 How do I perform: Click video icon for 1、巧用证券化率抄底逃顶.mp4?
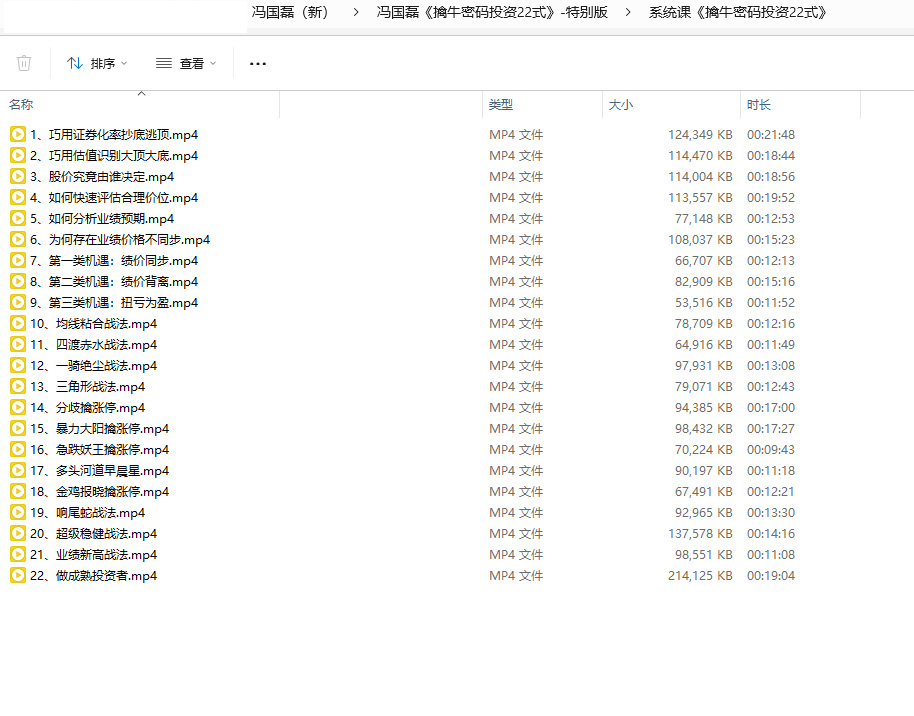[x=18, y=135]
